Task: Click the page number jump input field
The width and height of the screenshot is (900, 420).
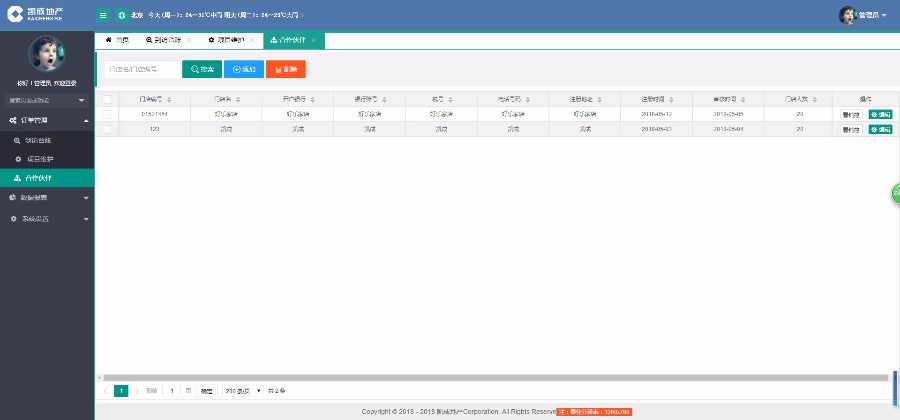Action: coord(172,391)
